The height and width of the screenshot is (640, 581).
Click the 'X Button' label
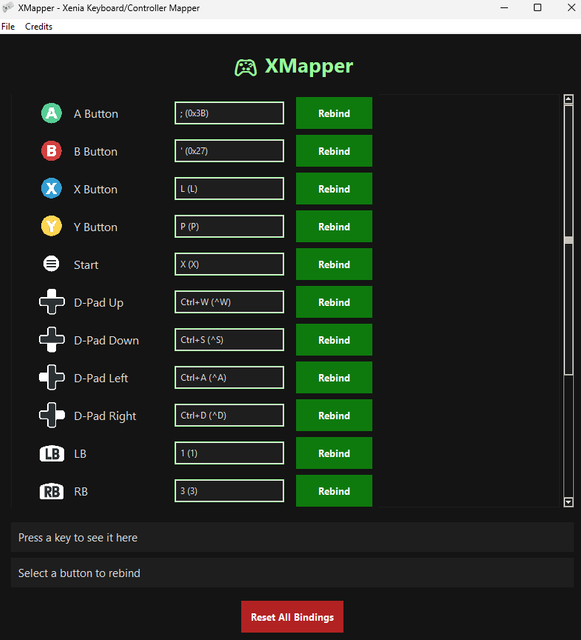[96, 189]
